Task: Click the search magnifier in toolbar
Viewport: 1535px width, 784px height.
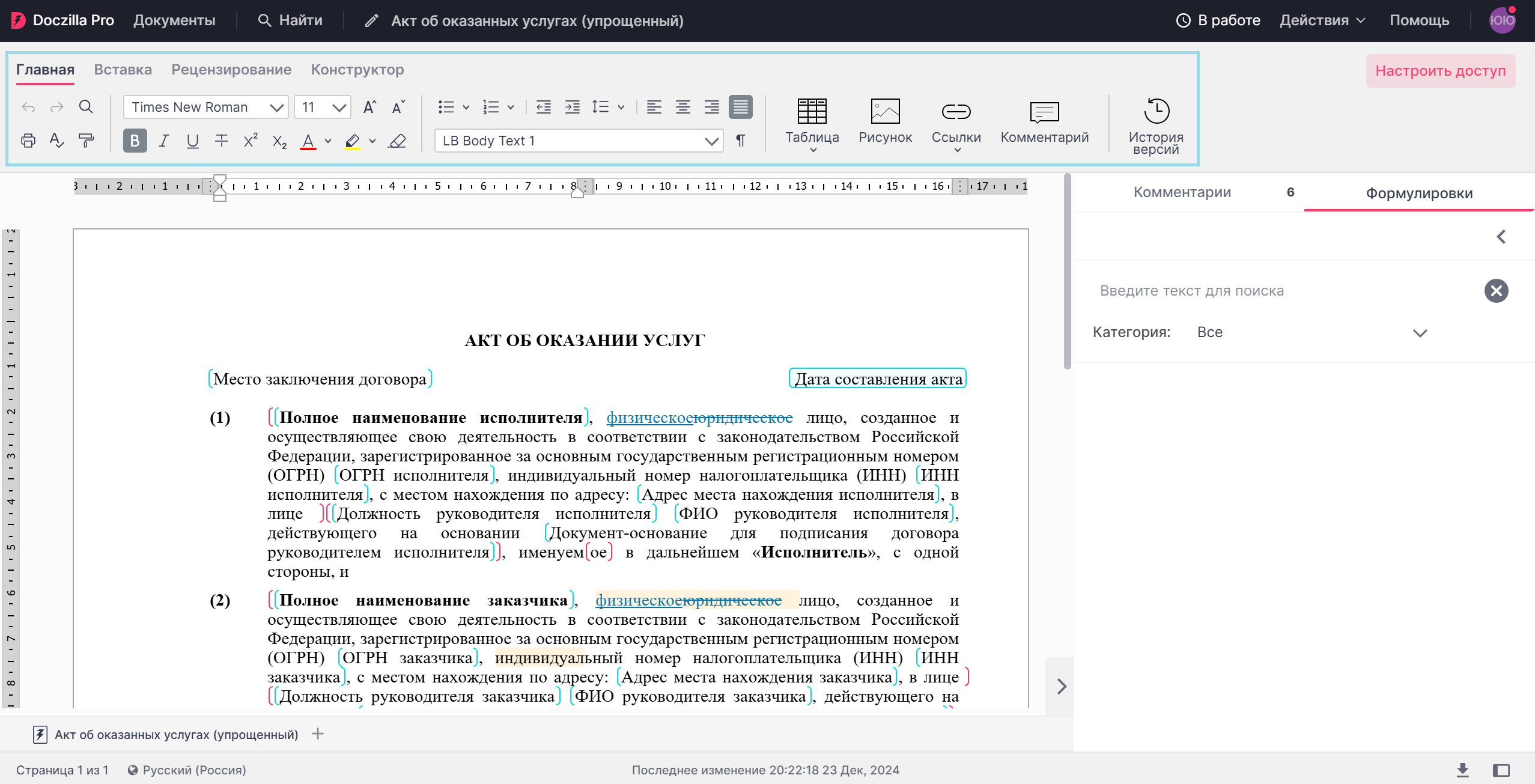Action: coord(86,107)
